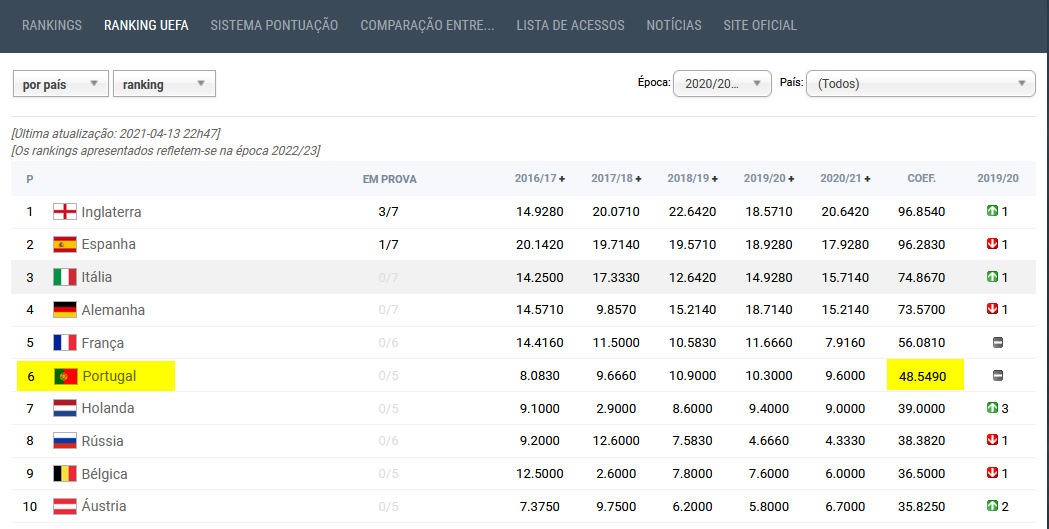The image size is (1049, 529).
Task: Click Inglaterra coefficient 96.8540
Action: pos(921,212)
